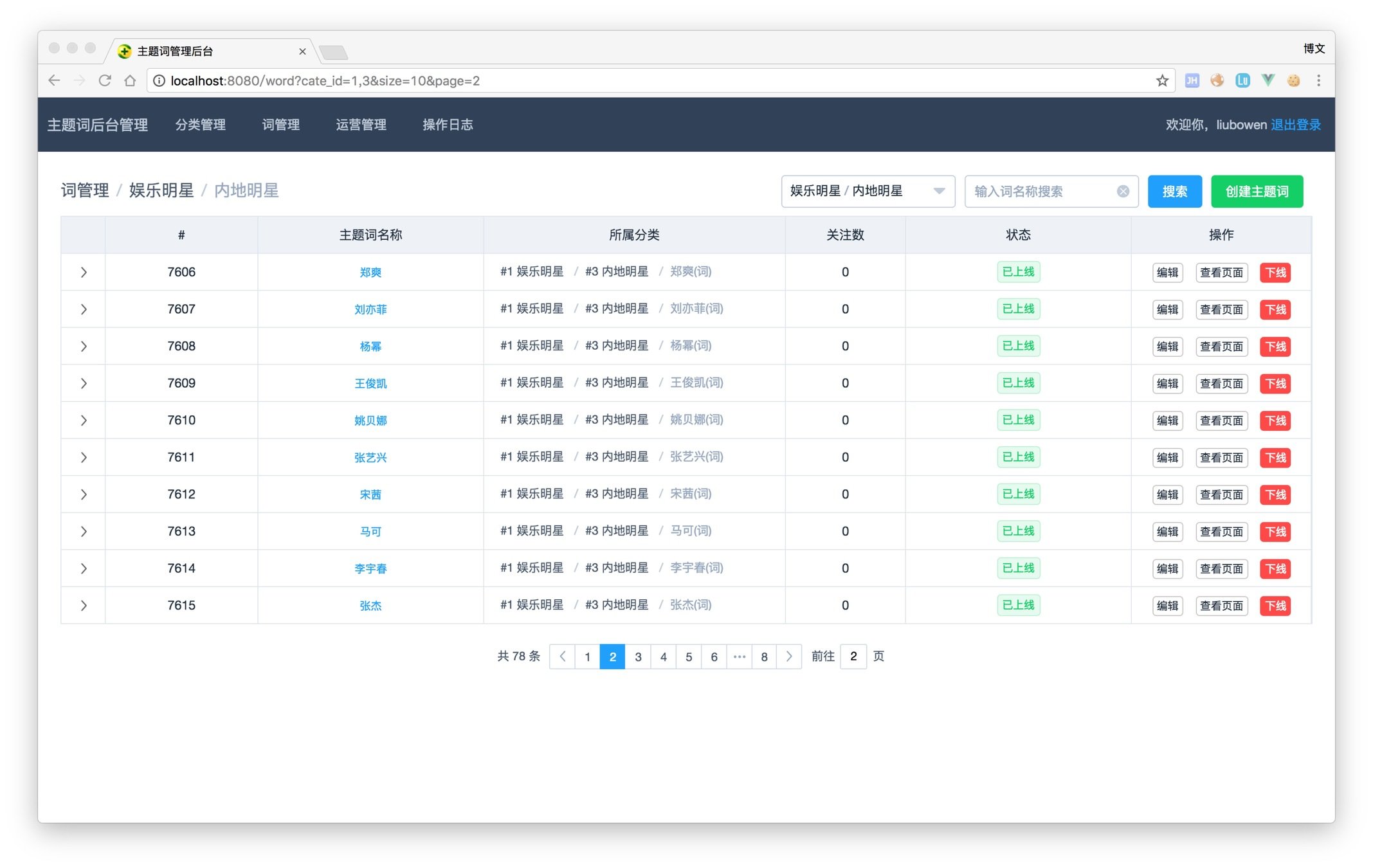Click the 退出登录 logout link
This screenshot has height=868, width=1373.
pos(1295,125)
